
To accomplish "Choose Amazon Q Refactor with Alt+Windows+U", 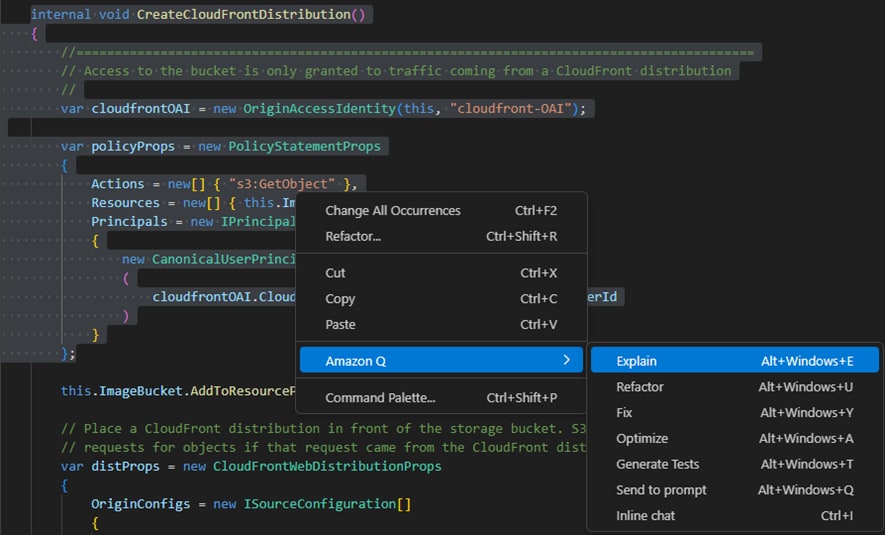I will click(640, 387).
